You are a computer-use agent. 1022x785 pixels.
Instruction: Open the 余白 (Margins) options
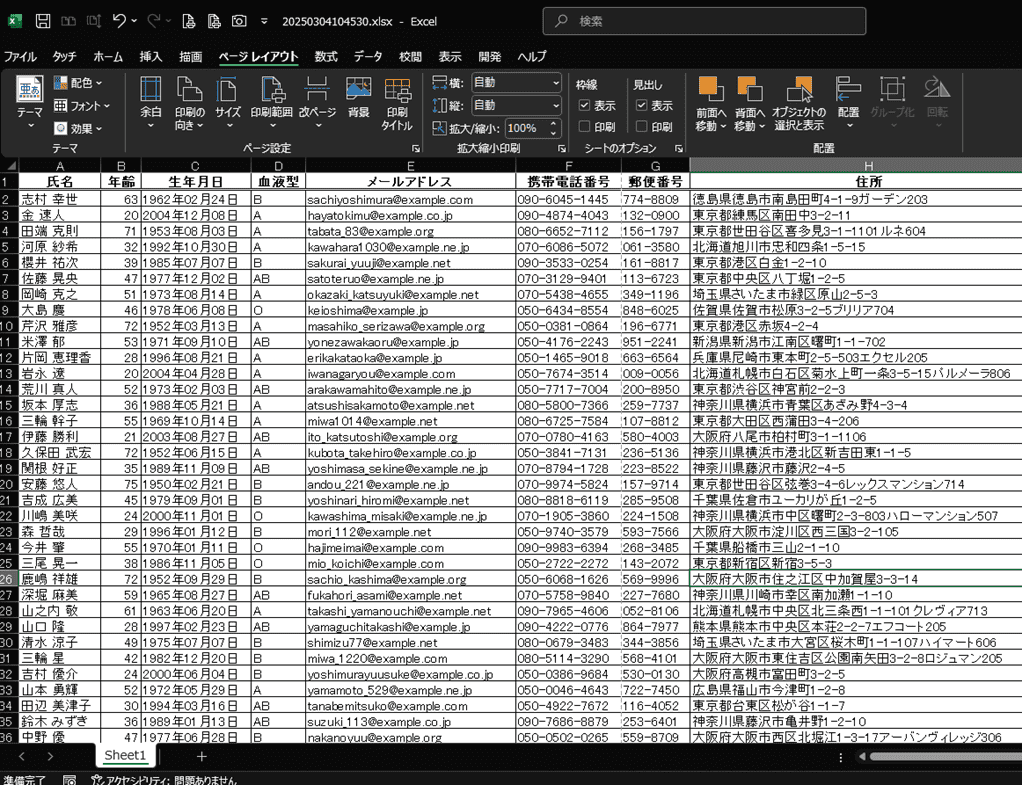point(150,103)
